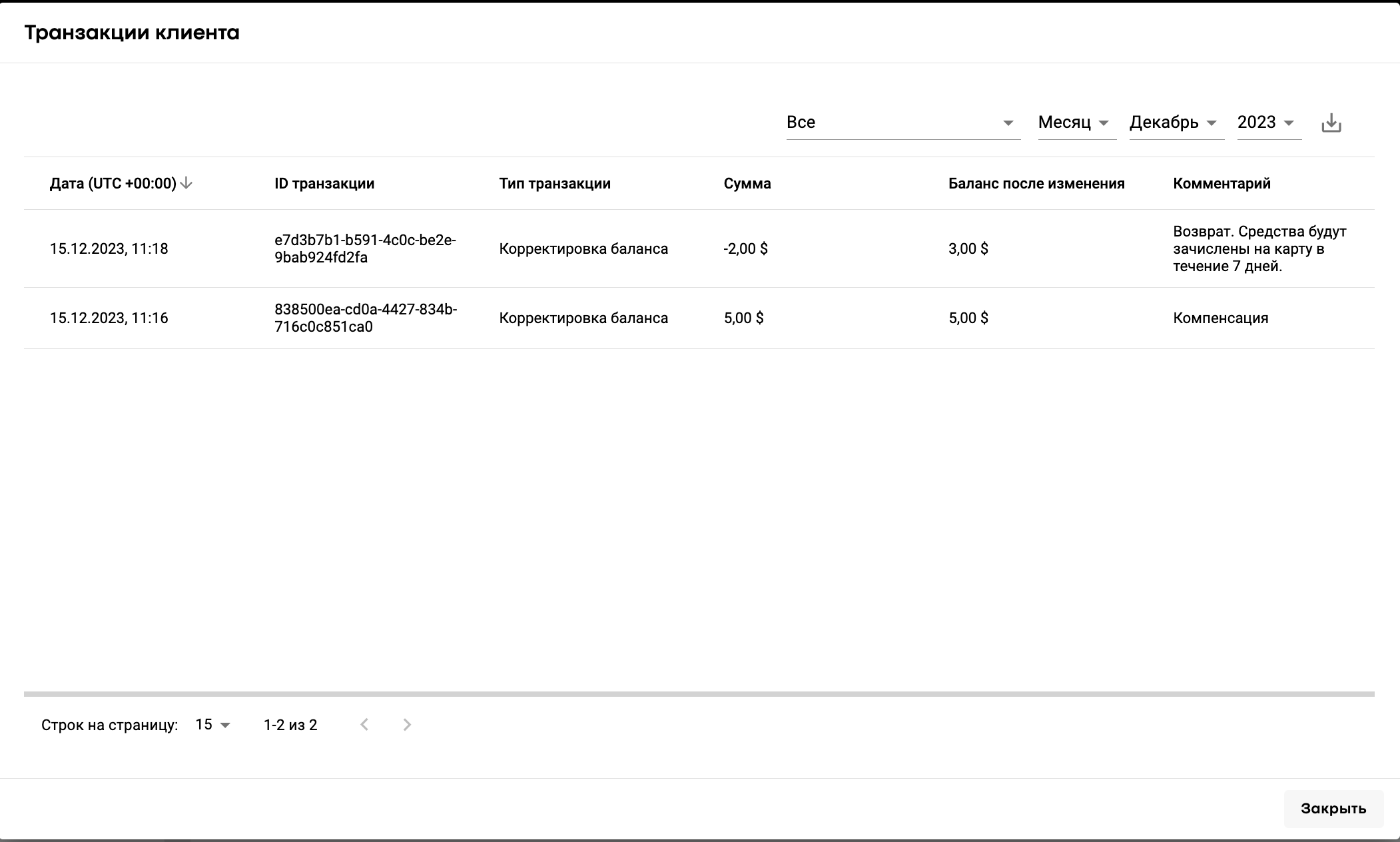
Task: Click the 'Дата (UTC +00:00)' column header
Action: pos(113,184)
